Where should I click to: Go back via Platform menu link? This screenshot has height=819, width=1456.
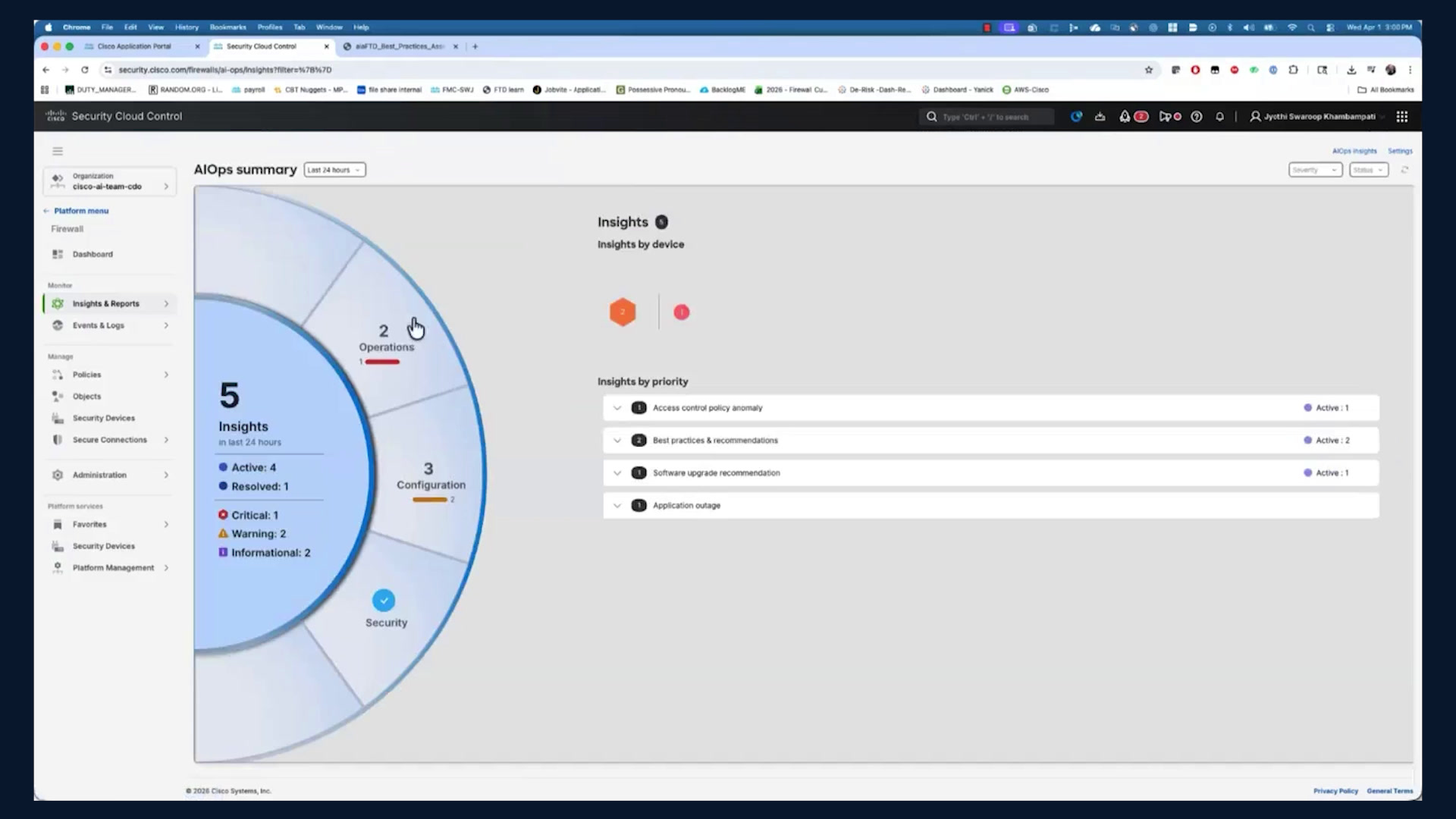(x=77, y=211)
